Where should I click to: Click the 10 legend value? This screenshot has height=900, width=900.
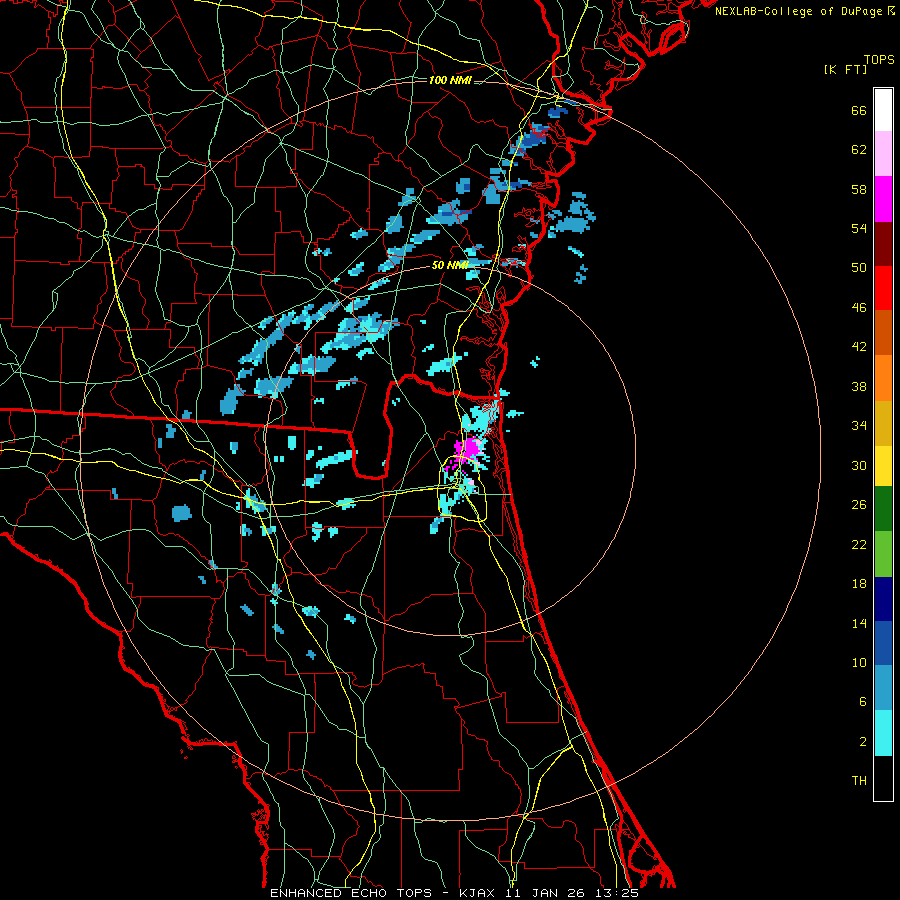[x=859, y=662]
